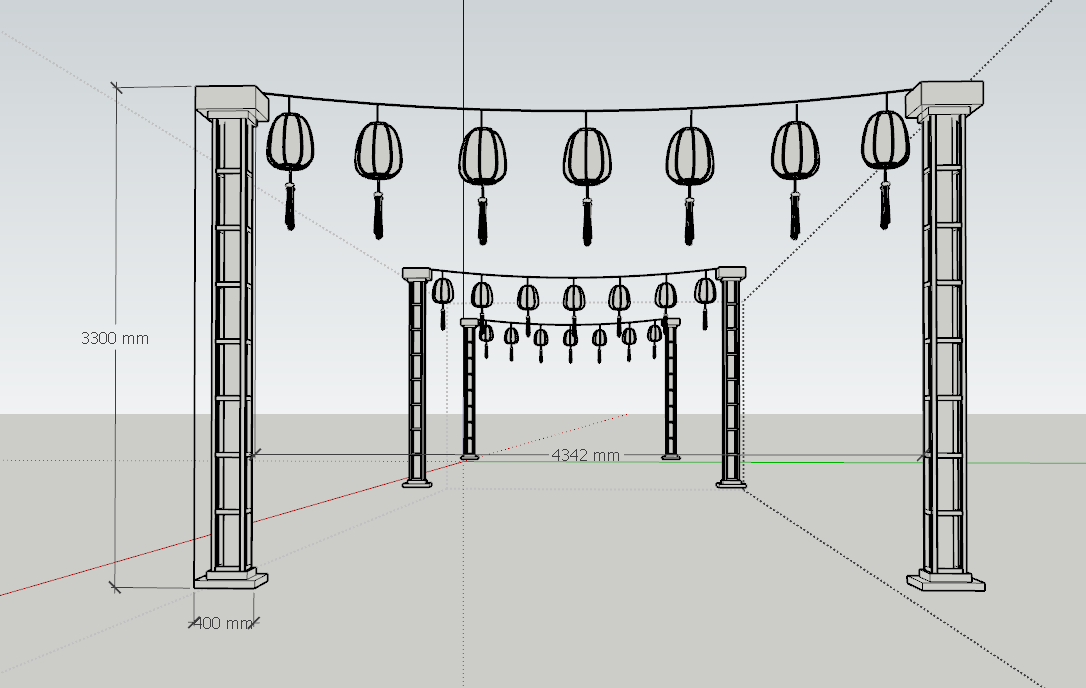The image size is (1086, 688).
Task: Pick the center lantern of the front row
Action: coord(586,157)
